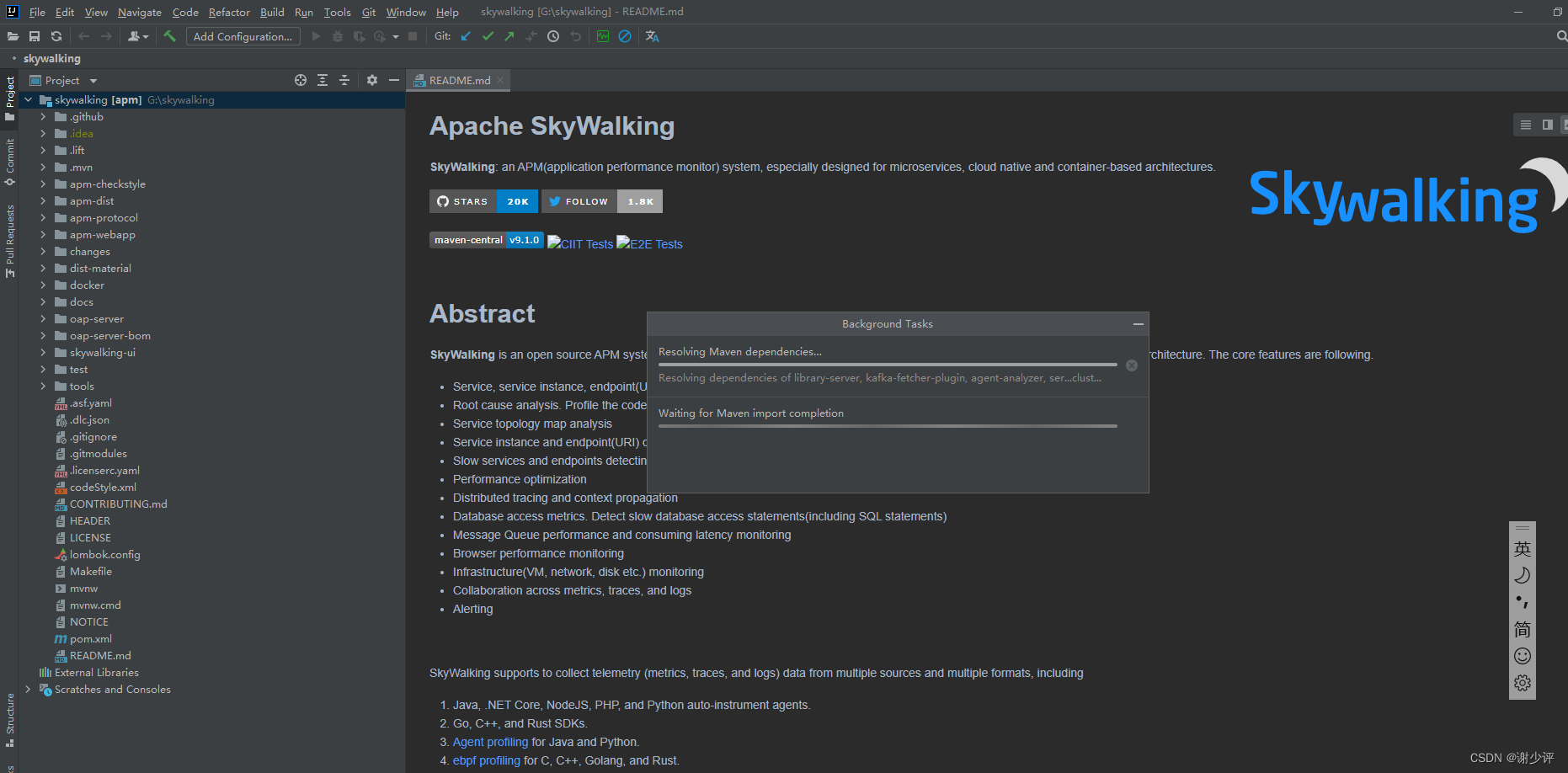1568x773 pixels.
Task: Switch to the README.md editor tab
Action: pos(457,80)
